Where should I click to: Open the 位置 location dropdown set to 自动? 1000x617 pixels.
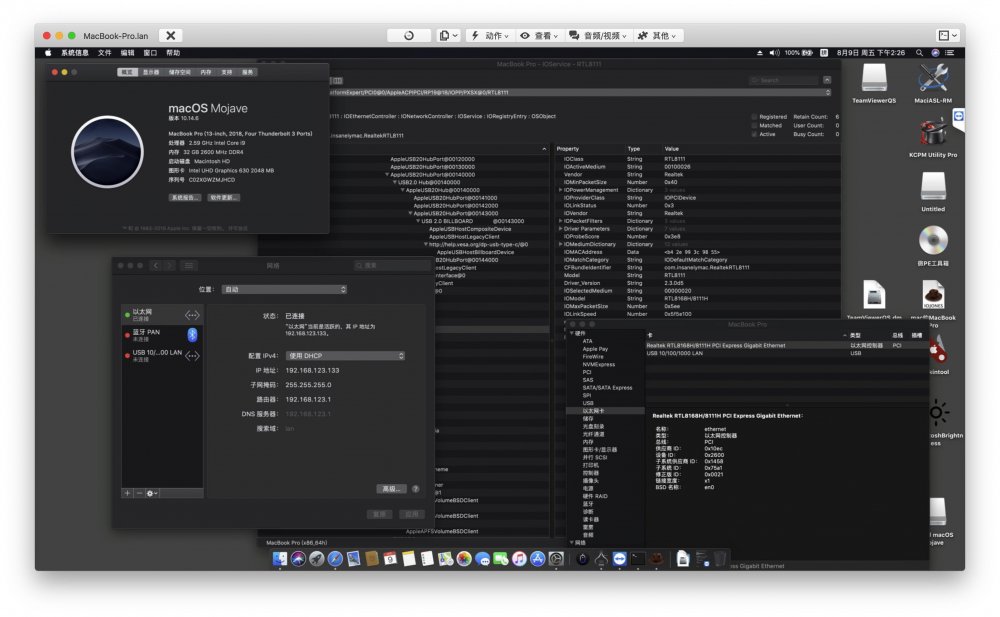[284, 290]
